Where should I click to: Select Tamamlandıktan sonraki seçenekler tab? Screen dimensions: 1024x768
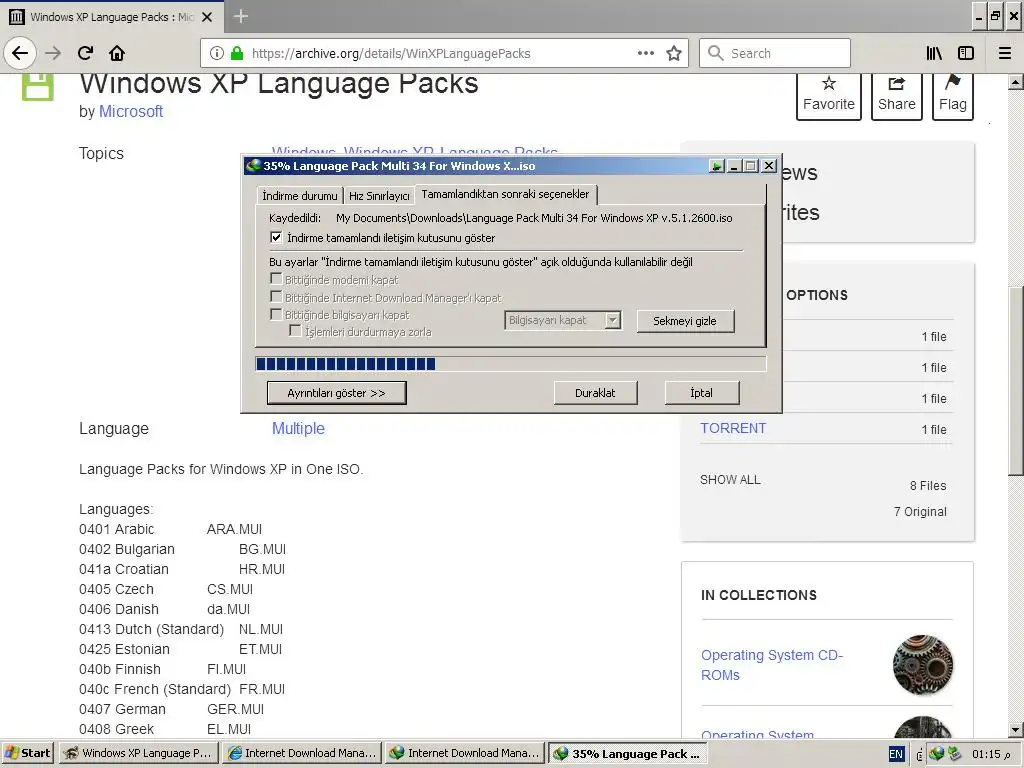(x=505, y=194)
